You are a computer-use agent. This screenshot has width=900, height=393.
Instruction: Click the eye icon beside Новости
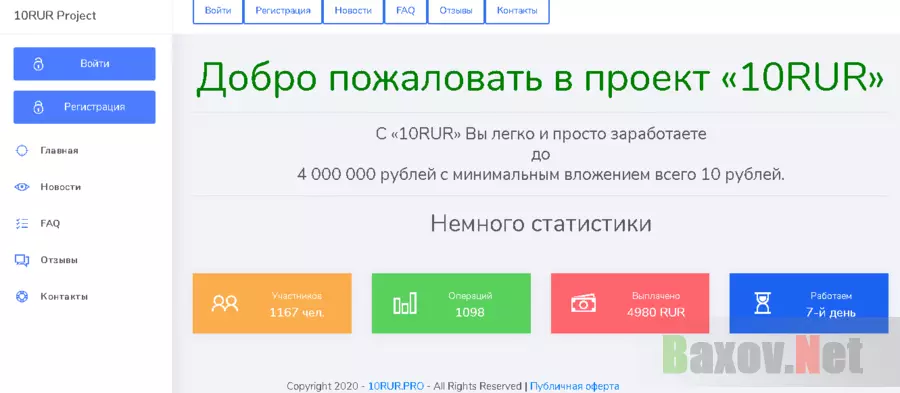[22, 186]
